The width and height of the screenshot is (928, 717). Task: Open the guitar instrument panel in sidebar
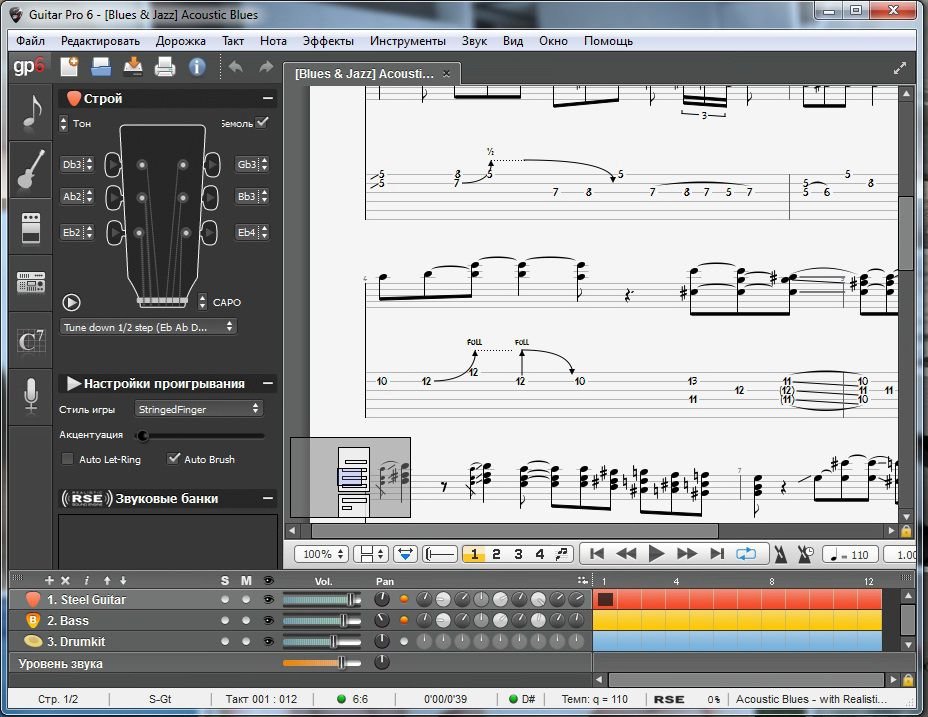click(x=31, y=169)
